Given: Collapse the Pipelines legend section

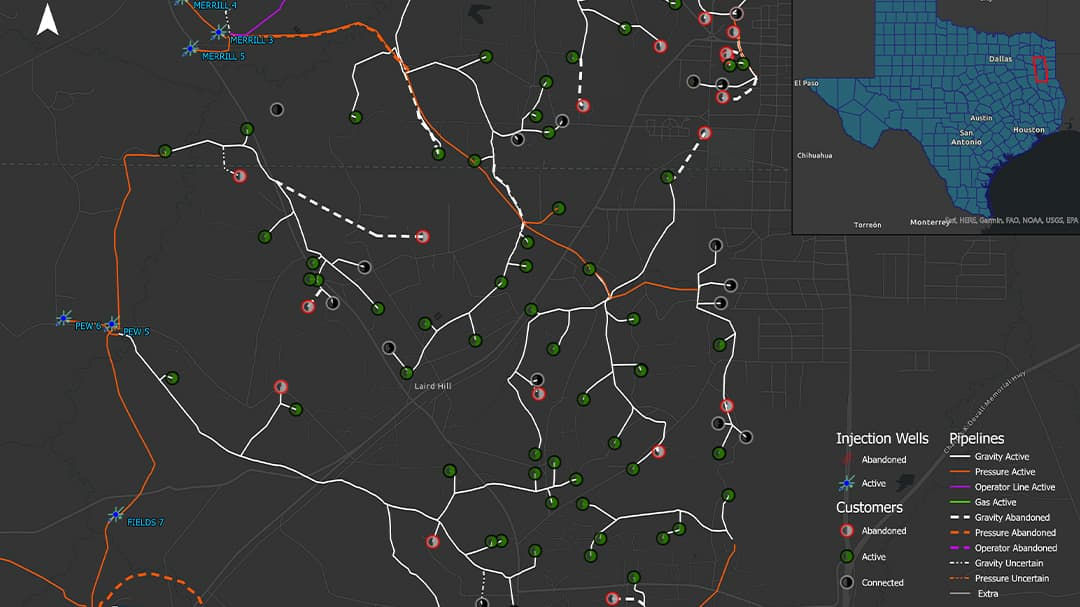Looking at the screenshot, I should point(977,438).
